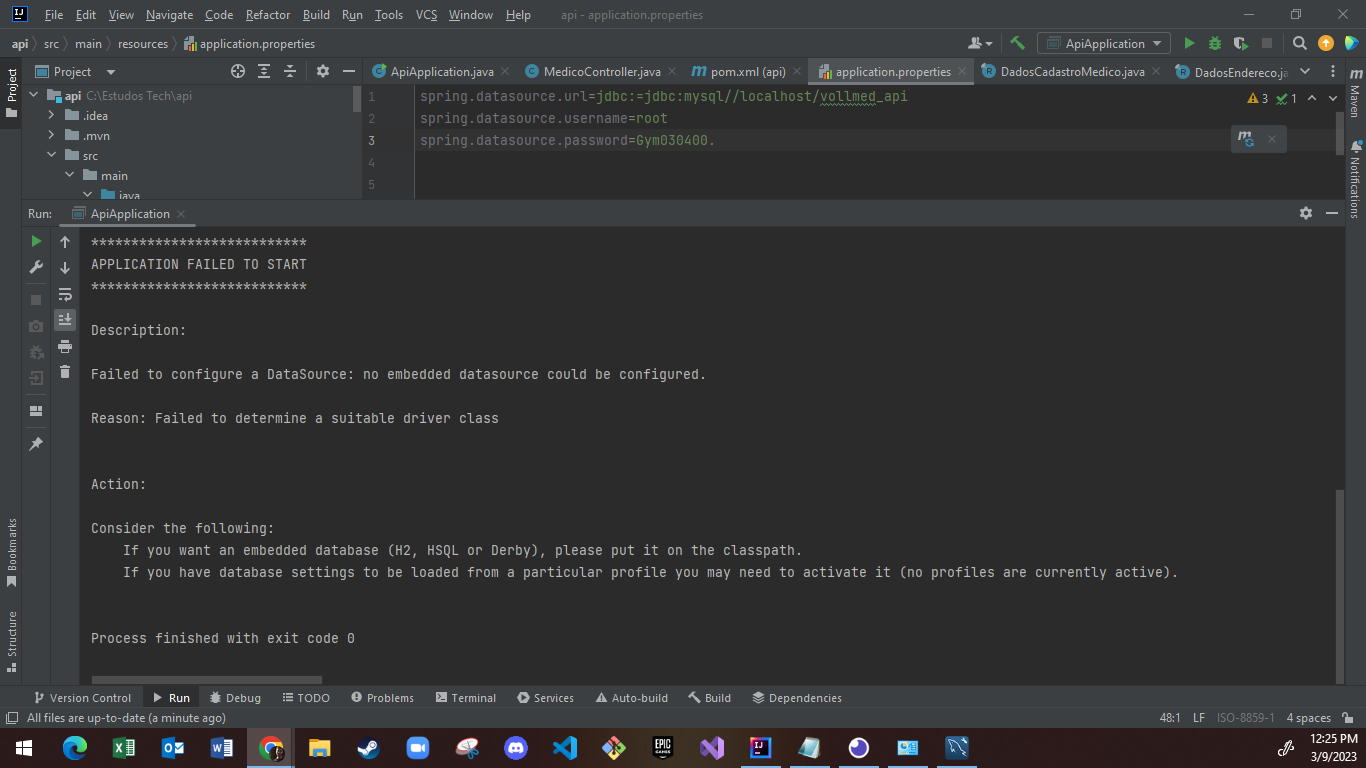The image size is (1366, 768).
Task: Collapse the src folder
Action: pos(53,156)
